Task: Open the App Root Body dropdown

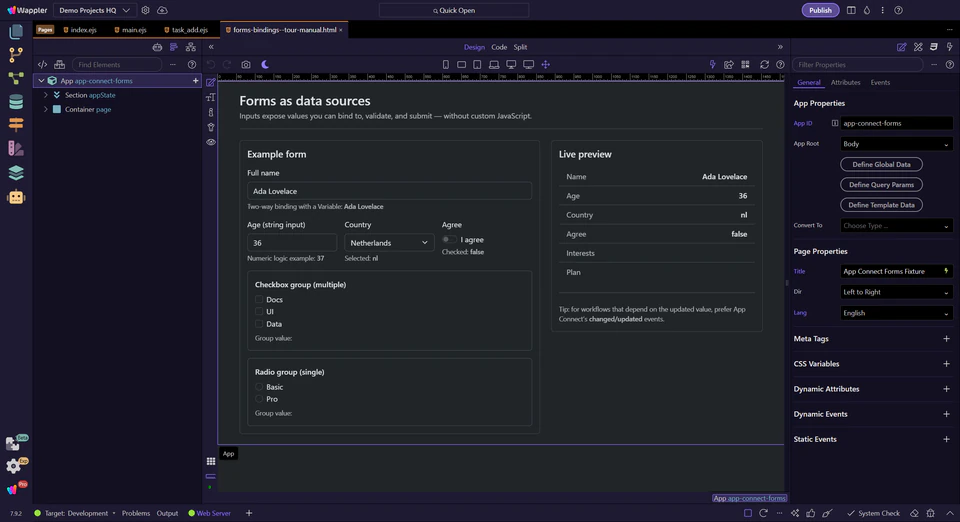Action: [x=896, y=144]
